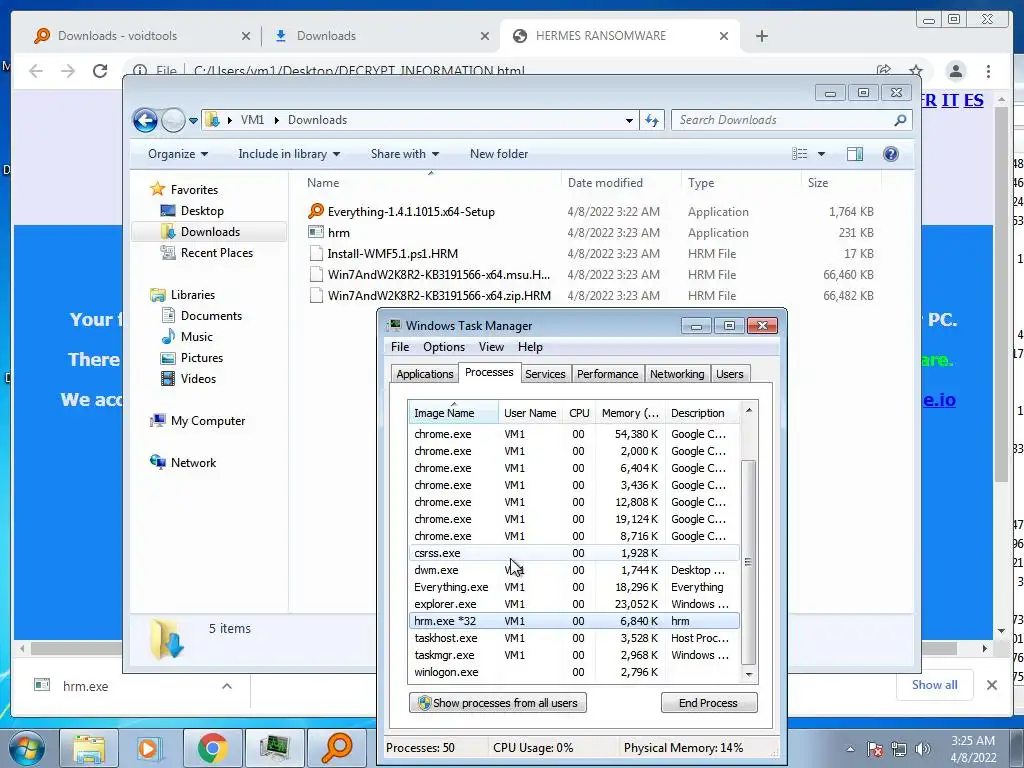This screenshot has width=1024, height=768.
Task: Open Windows Media Player taskbar icon
Action: coord(150,748)
